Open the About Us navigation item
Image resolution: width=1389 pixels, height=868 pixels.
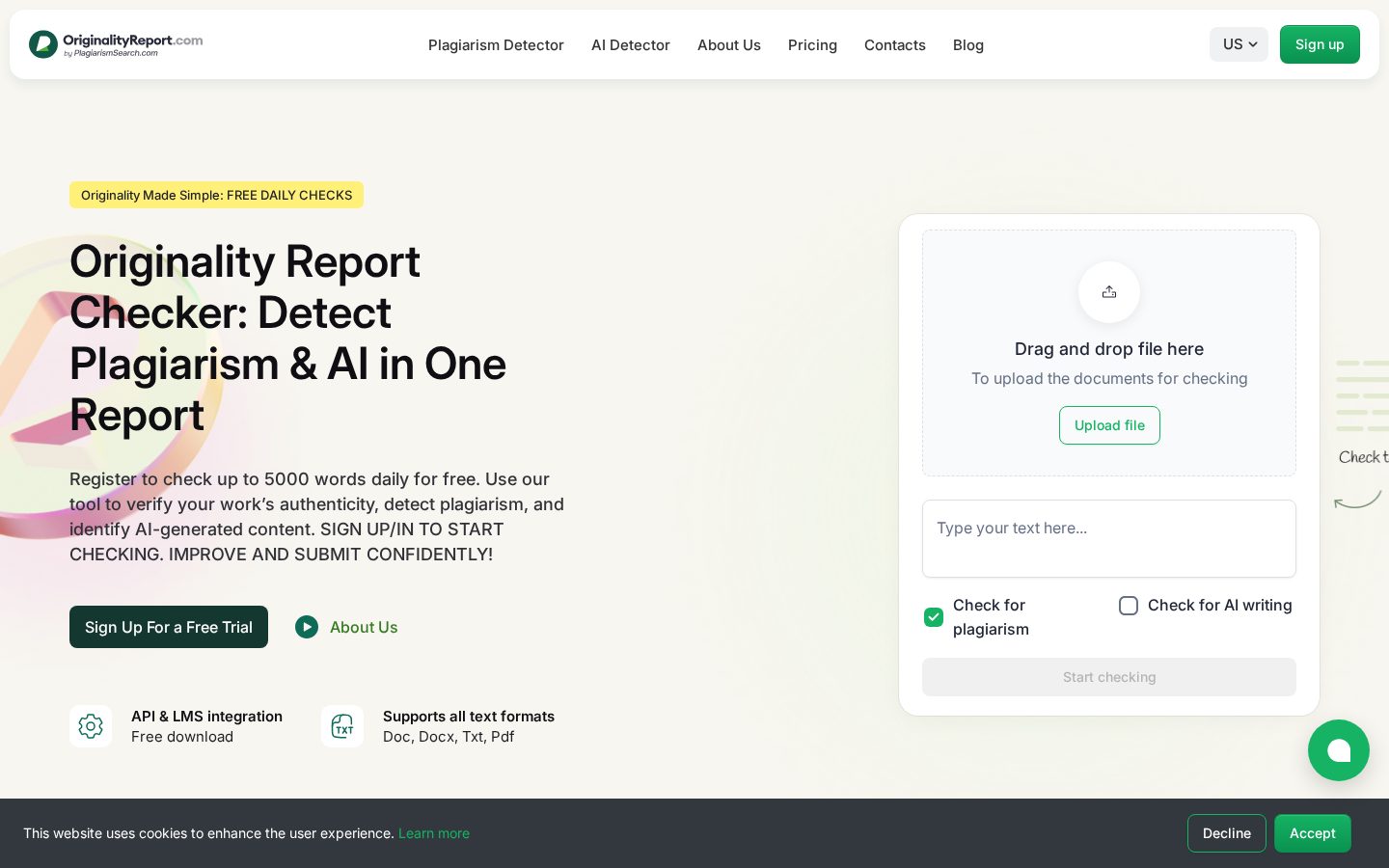[x=729, y=45]
